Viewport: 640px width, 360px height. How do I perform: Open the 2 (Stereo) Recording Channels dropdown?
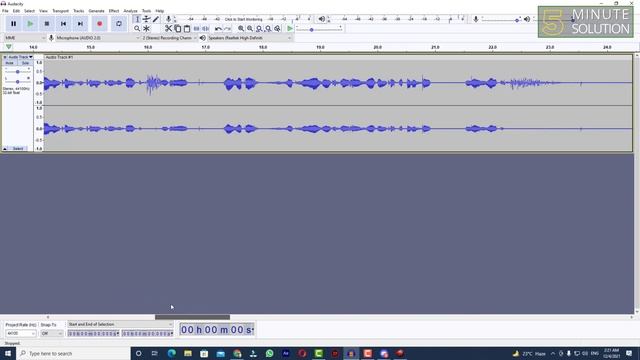[x=169, y=38]
